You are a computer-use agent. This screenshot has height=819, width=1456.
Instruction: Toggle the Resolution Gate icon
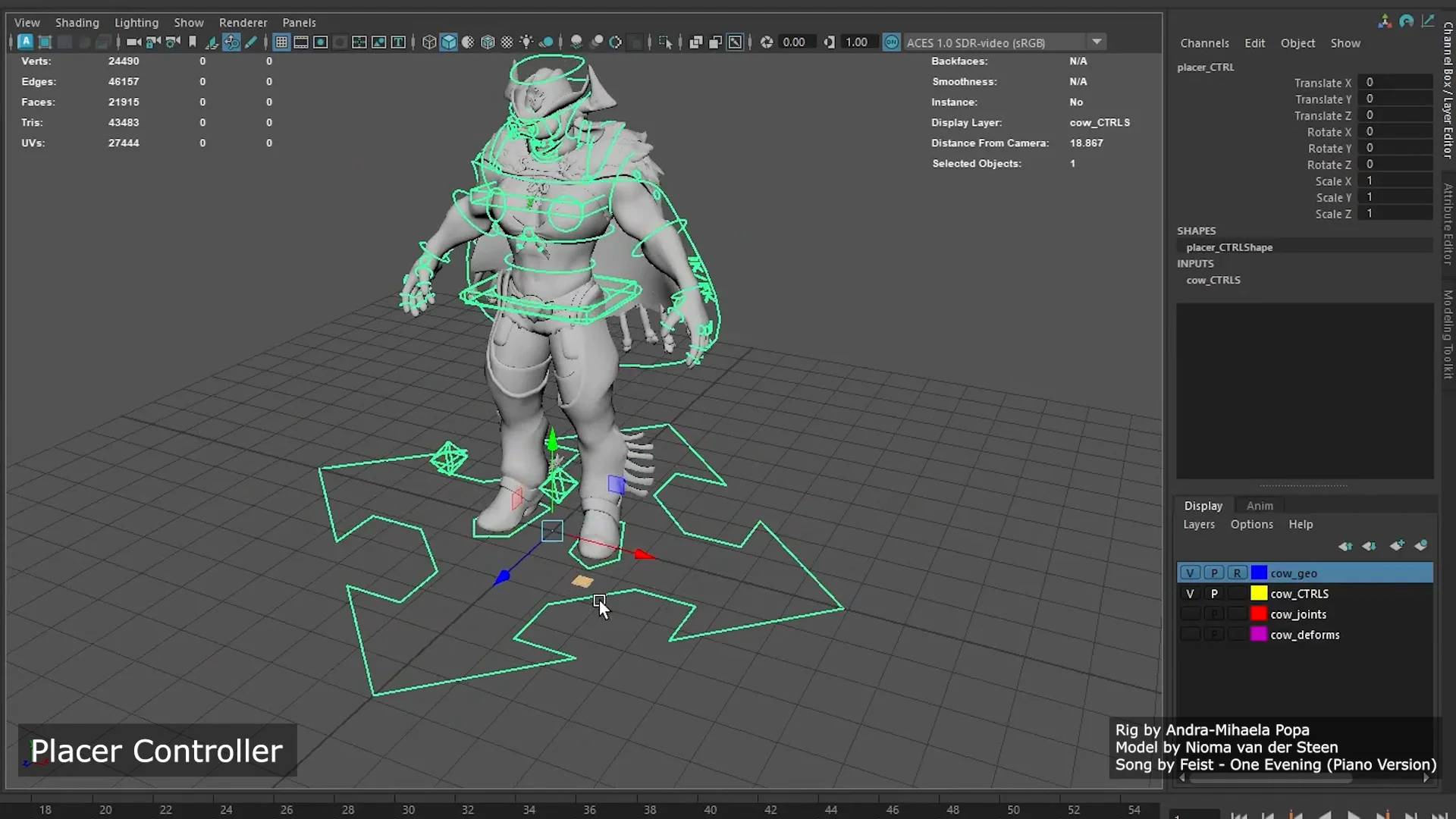(x=321, y=42)
